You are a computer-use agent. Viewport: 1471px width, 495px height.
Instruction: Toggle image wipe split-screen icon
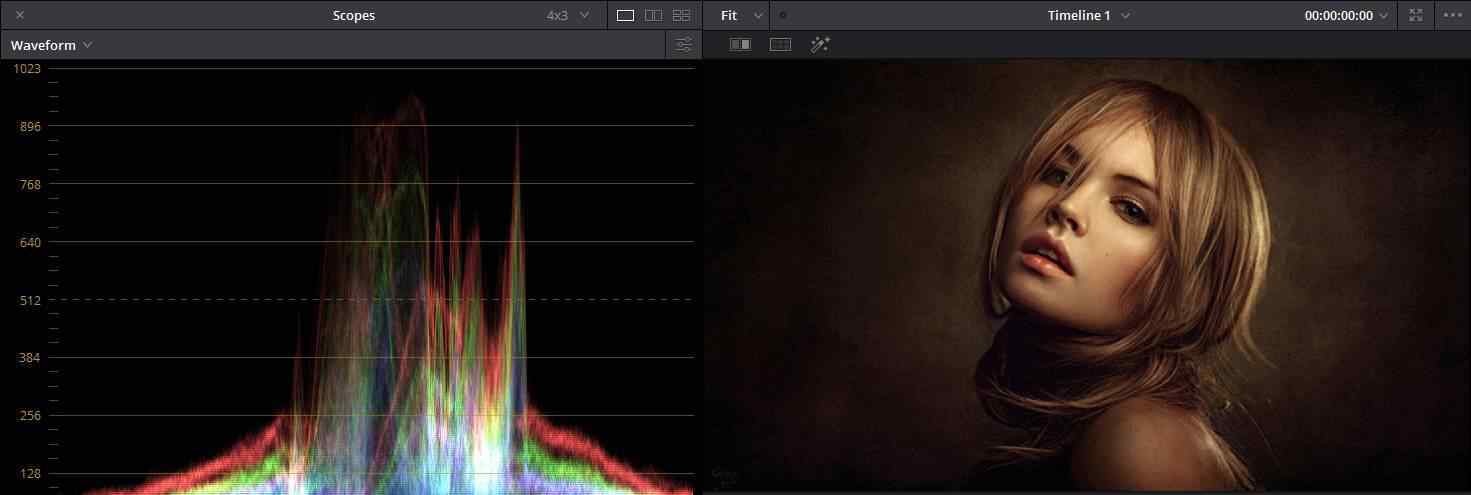click(740, 44)
